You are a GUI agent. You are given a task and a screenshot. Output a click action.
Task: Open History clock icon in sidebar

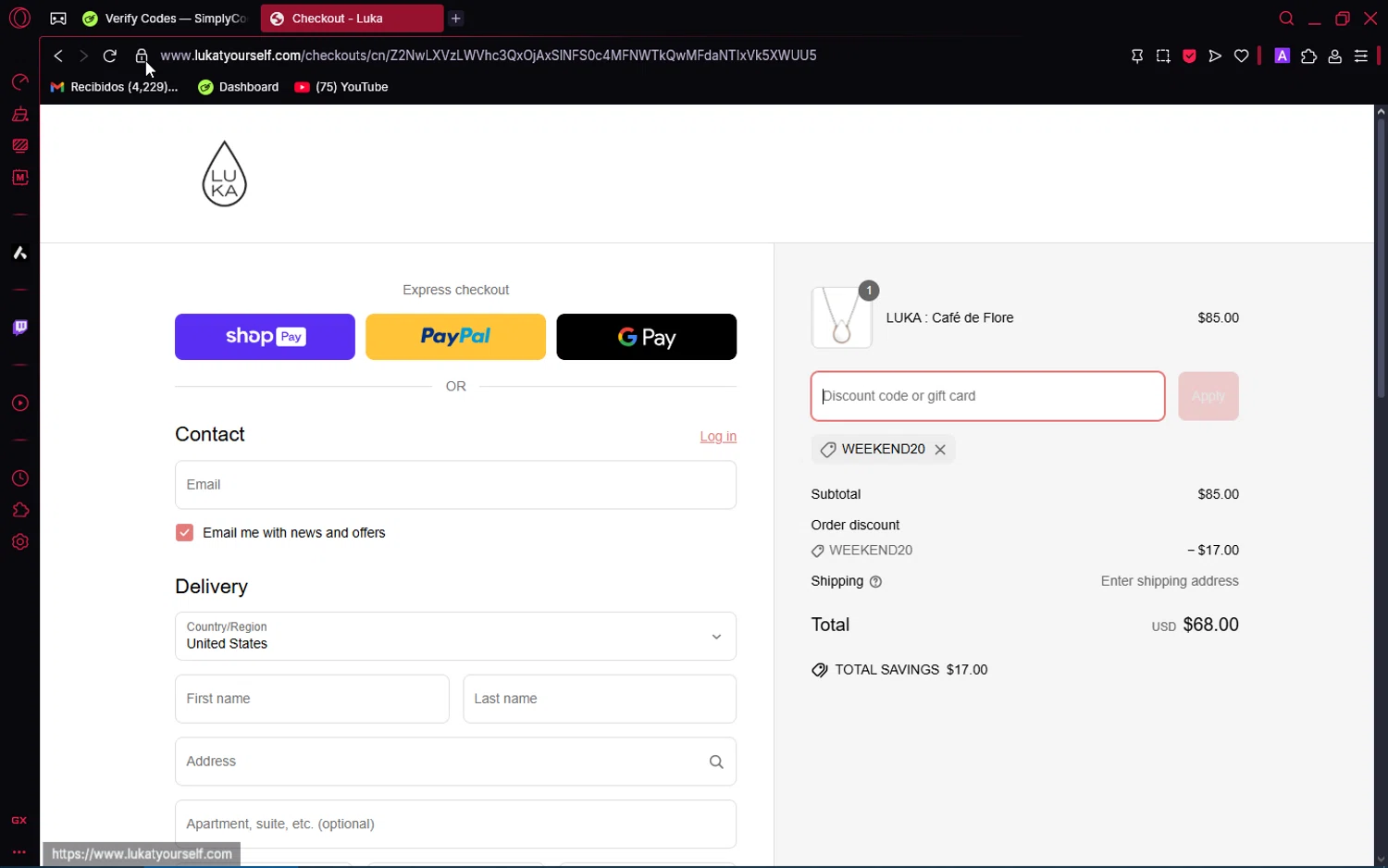pos(19,478)
